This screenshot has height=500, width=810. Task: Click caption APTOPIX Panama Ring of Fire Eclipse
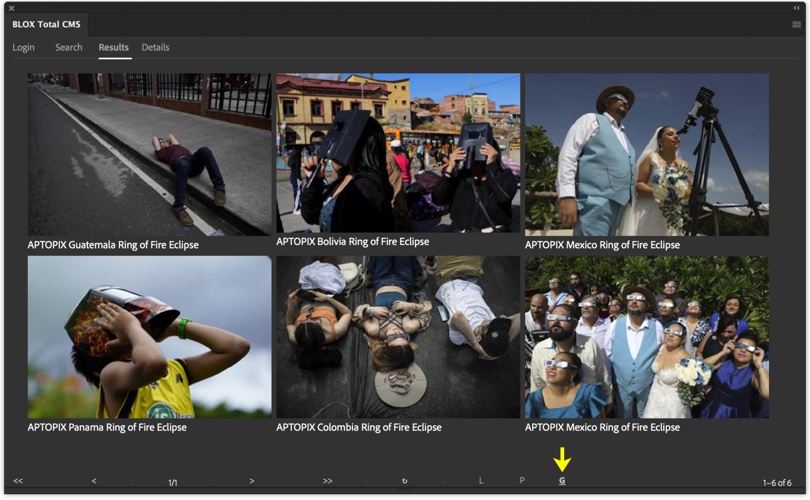(107, 428)
